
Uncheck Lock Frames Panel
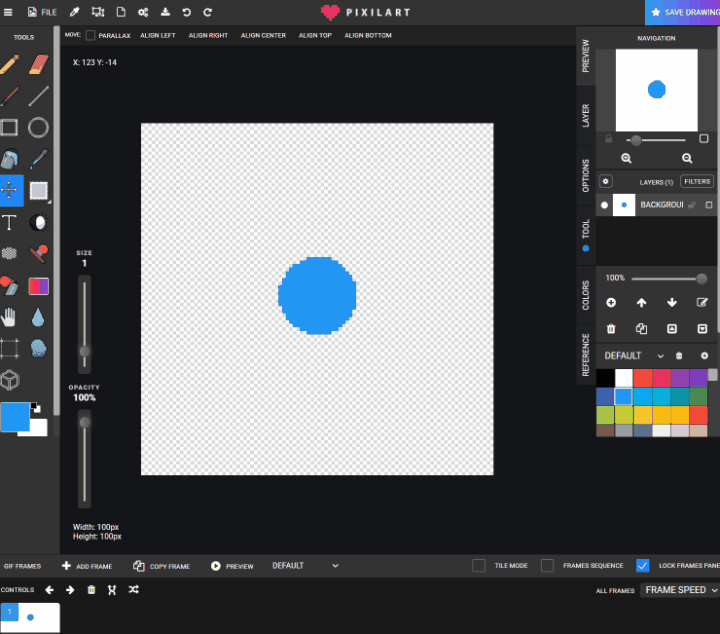click(642, 566)
